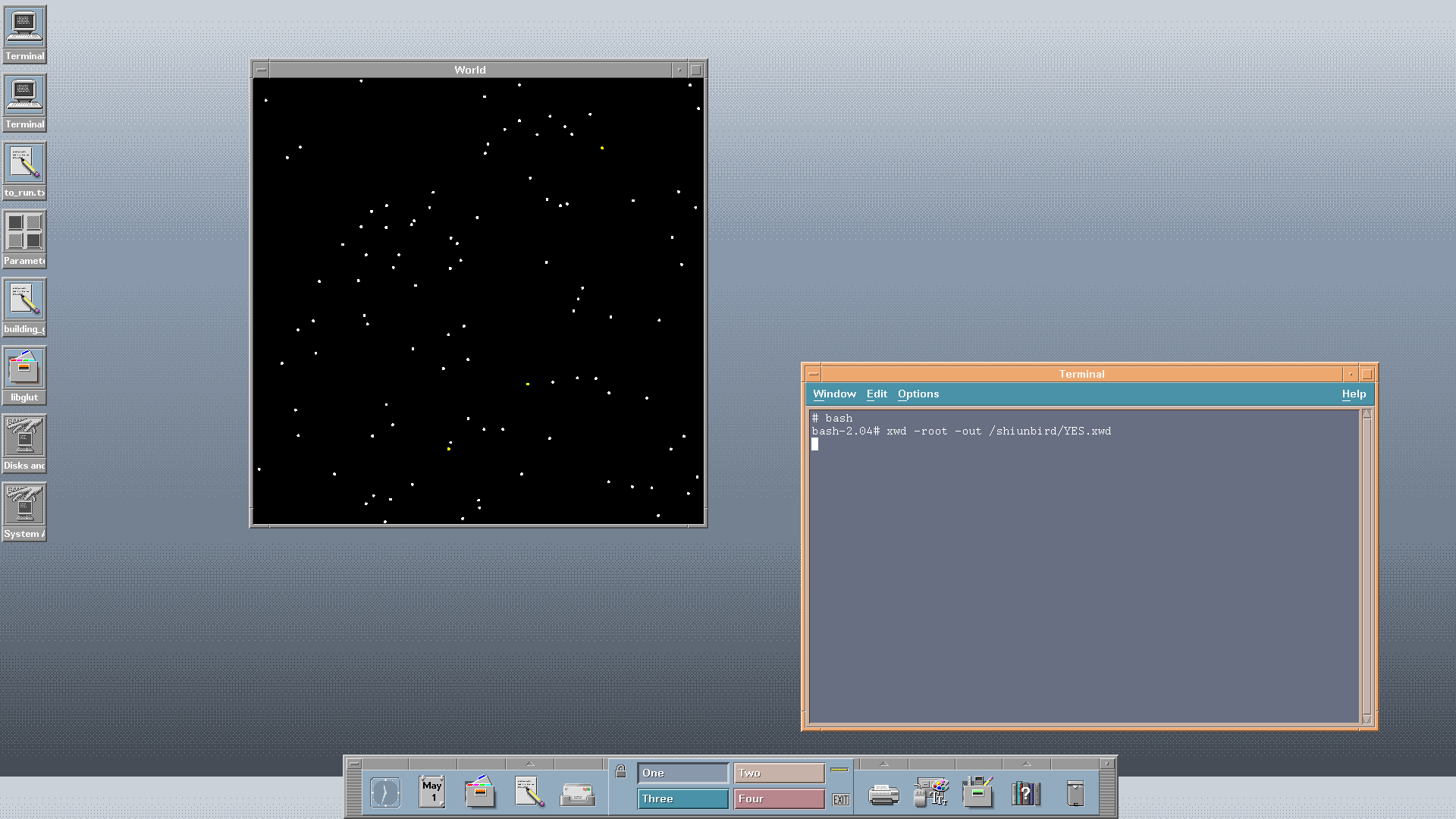The width and height of the screenshot is (1456, 819).
Task: Open the Help menu in Terminal
Action: click(1353, 394)
